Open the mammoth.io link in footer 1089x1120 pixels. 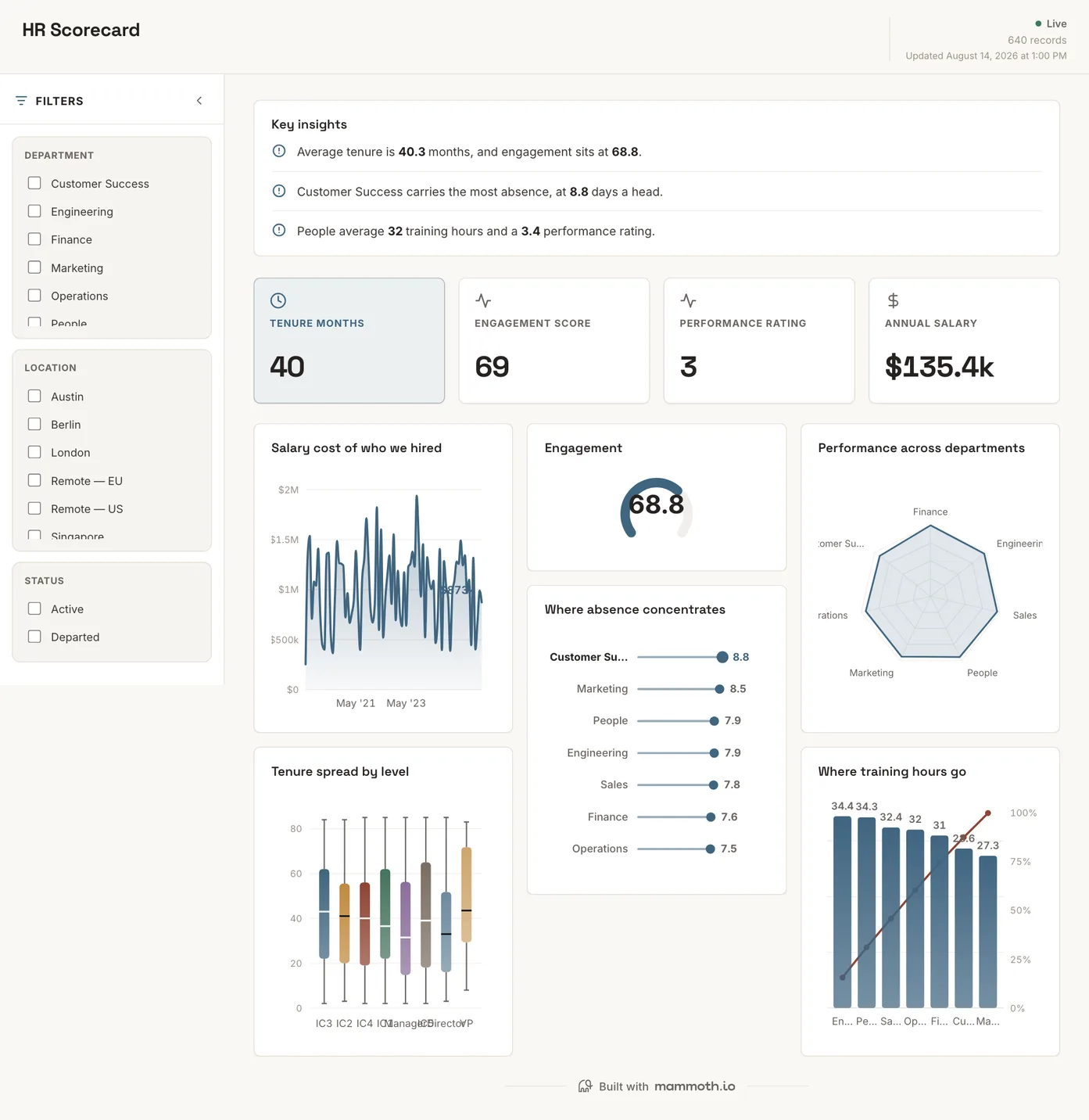[x=694, y=1086]
